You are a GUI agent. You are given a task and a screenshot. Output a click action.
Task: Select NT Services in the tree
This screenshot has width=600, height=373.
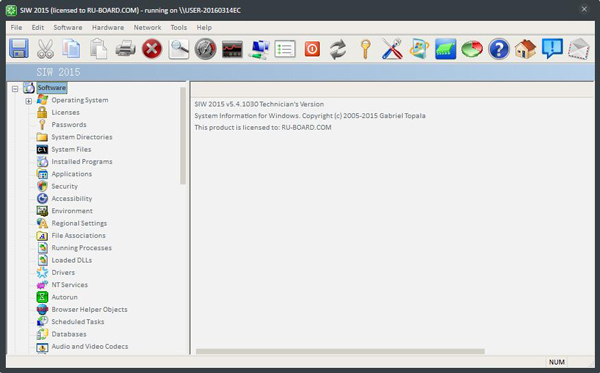[69, 285]
